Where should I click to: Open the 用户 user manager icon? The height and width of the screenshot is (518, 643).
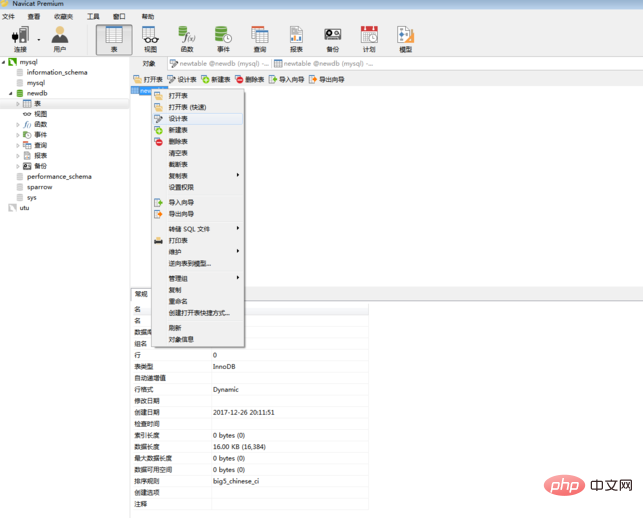(60, 39)
